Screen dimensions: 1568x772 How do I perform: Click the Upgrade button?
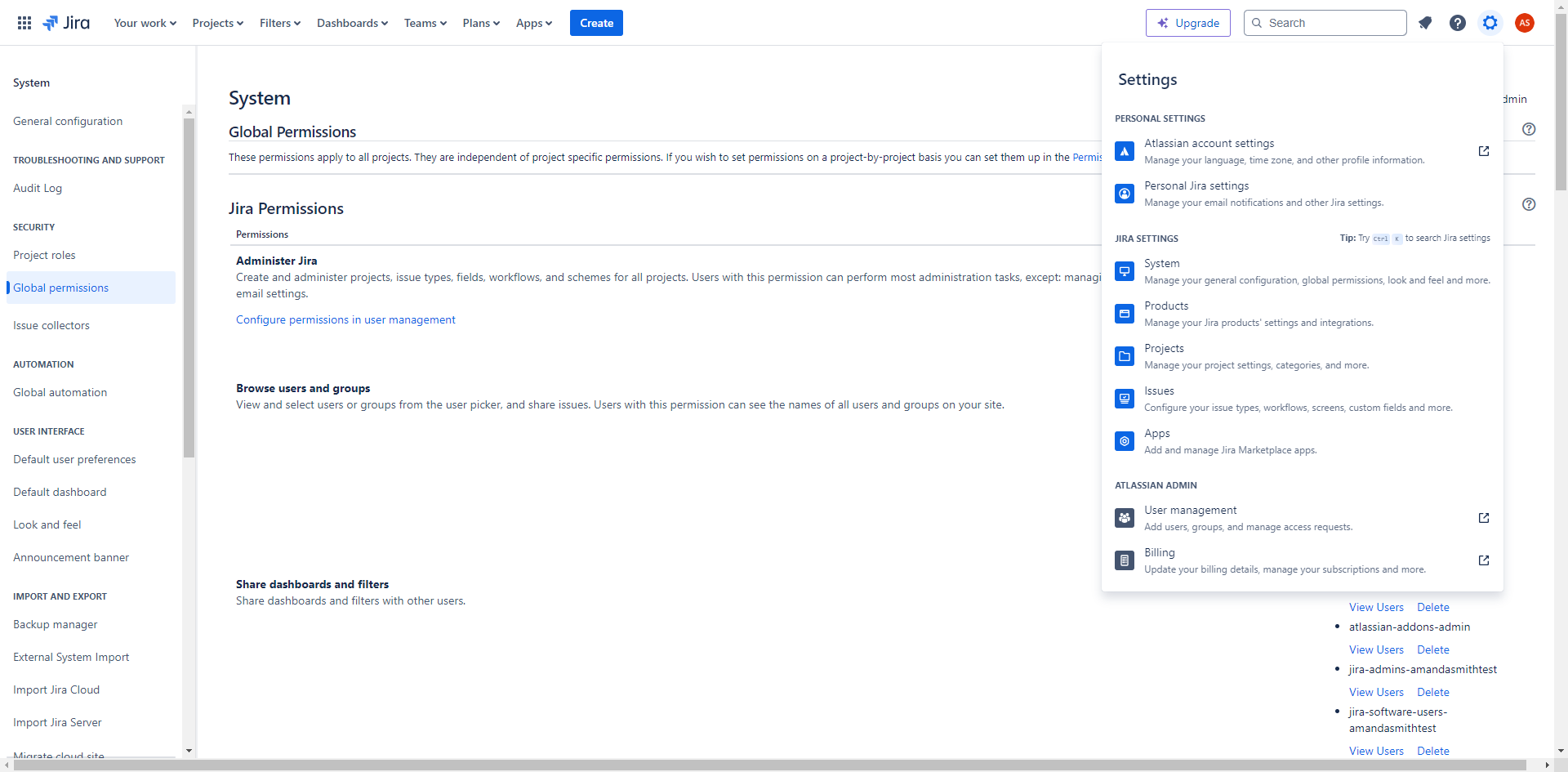1187,23
